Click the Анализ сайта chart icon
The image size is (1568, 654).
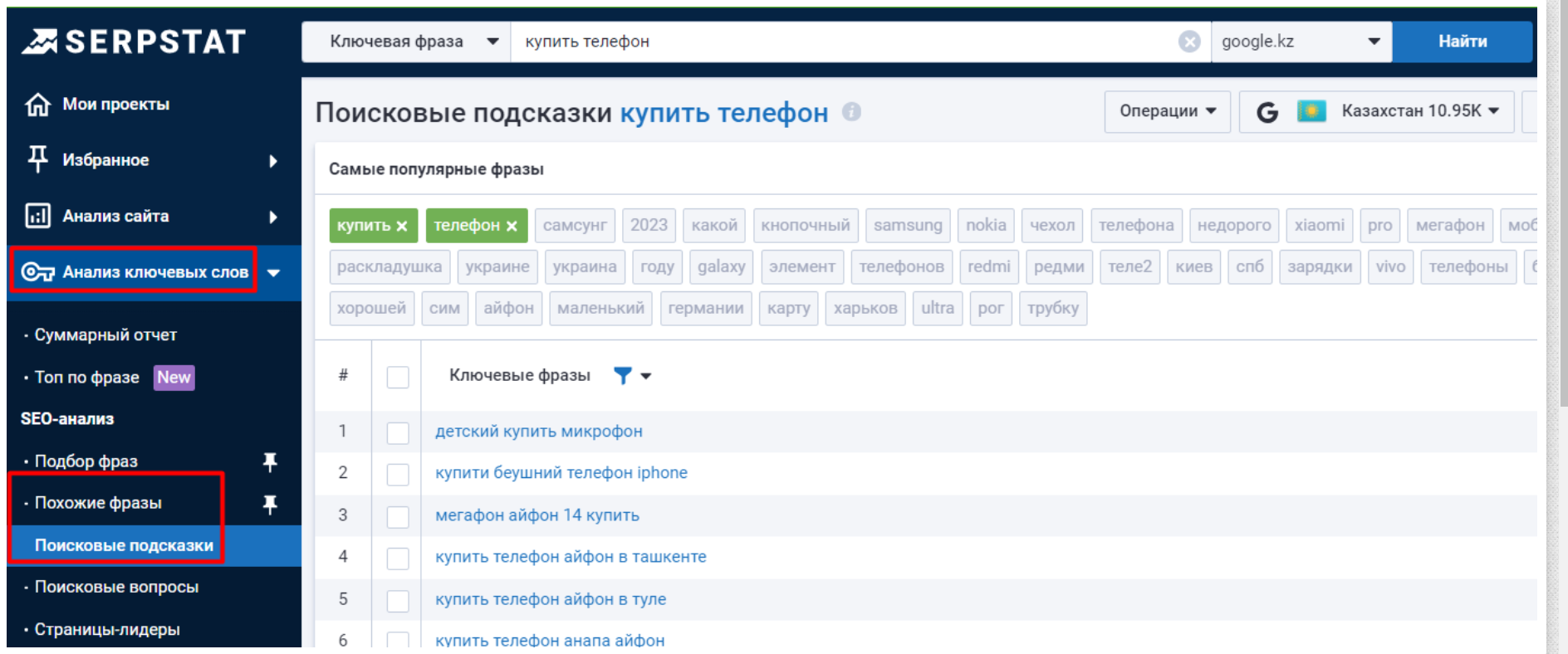[37, 216]
